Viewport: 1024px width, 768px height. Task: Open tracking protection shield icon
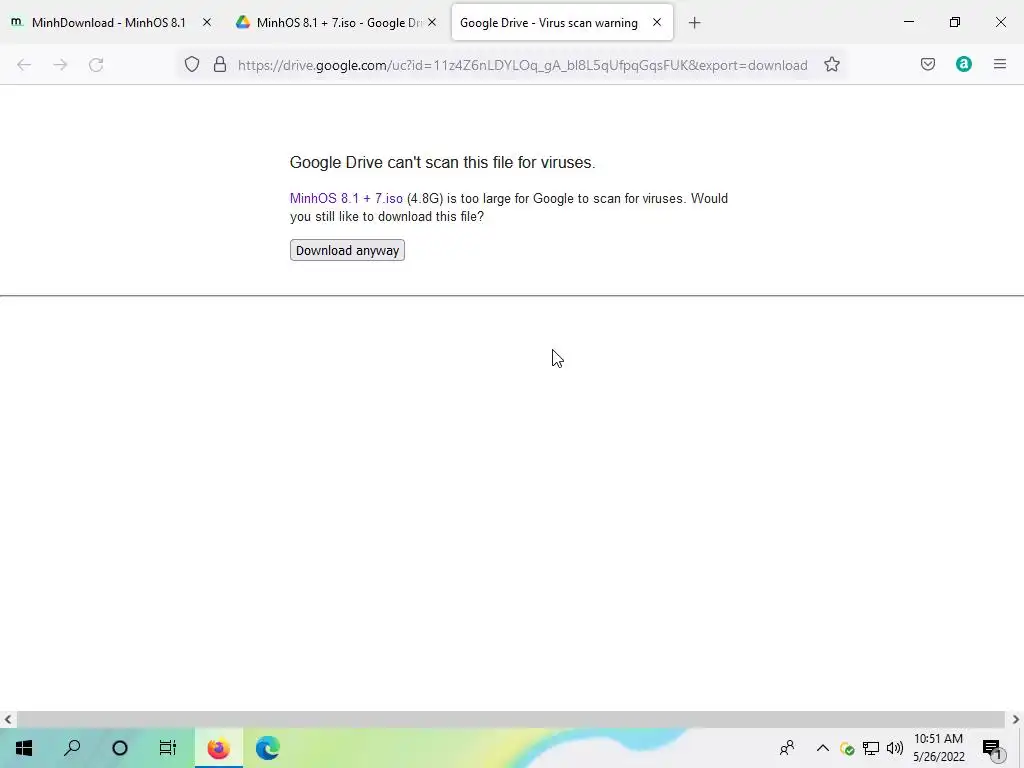pyautogui.click(x=191, y=65)
